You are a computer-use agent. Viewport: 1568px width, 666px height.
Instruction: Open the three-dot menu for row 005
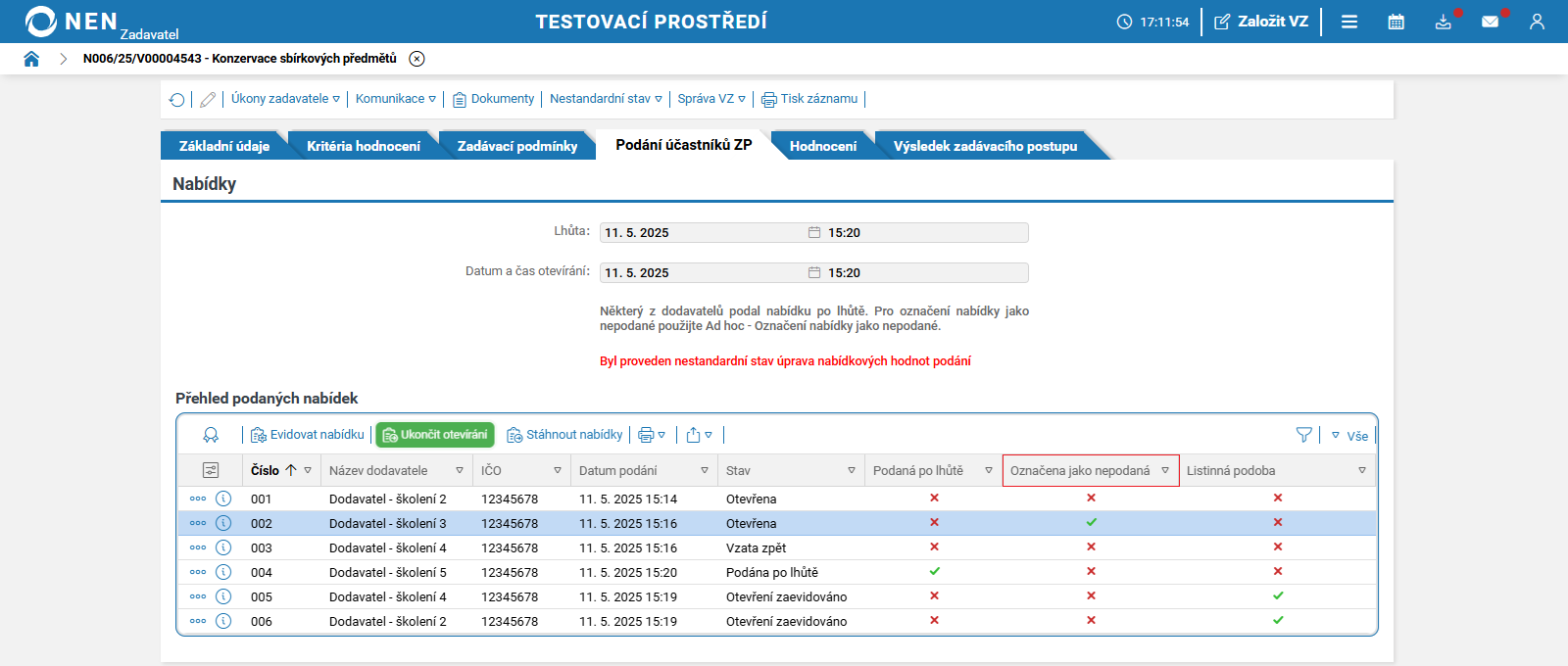click(198, 596)
